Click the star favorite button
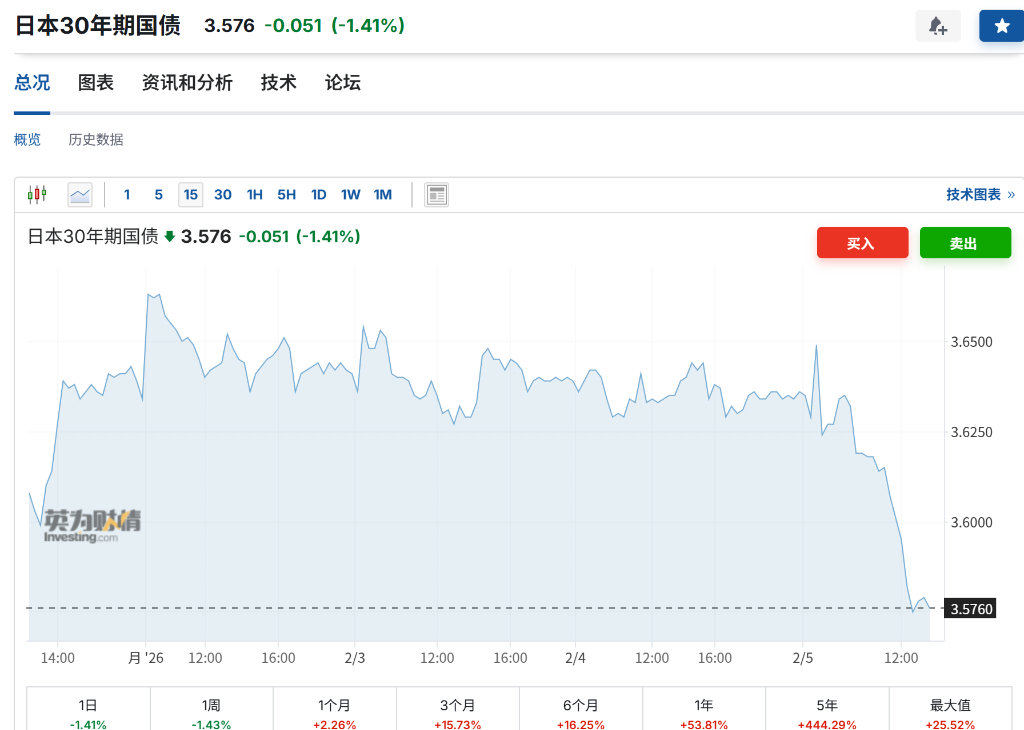 [x=1001, y=26]
